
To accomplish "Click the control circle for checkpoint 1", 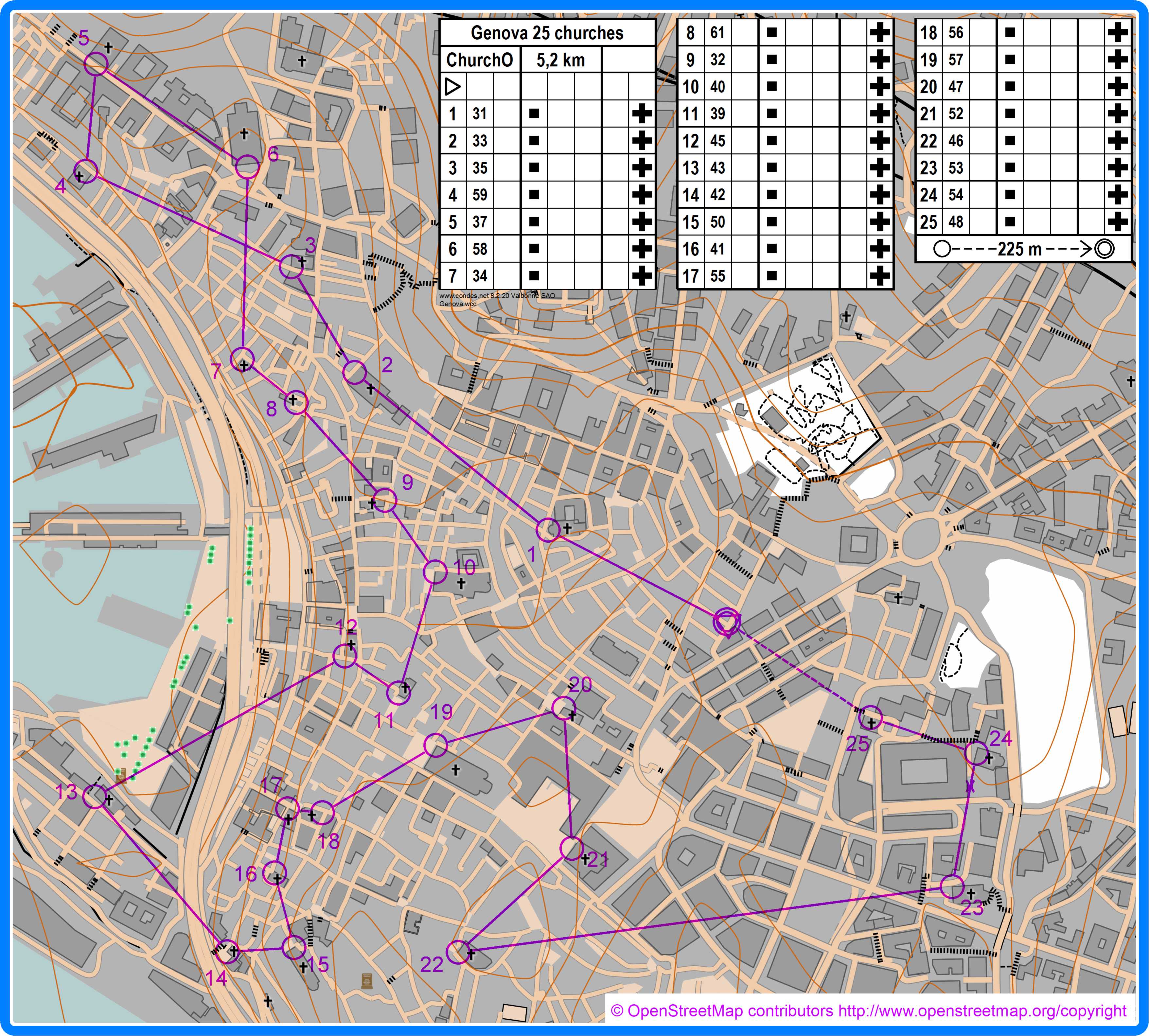I will [548, 530].
